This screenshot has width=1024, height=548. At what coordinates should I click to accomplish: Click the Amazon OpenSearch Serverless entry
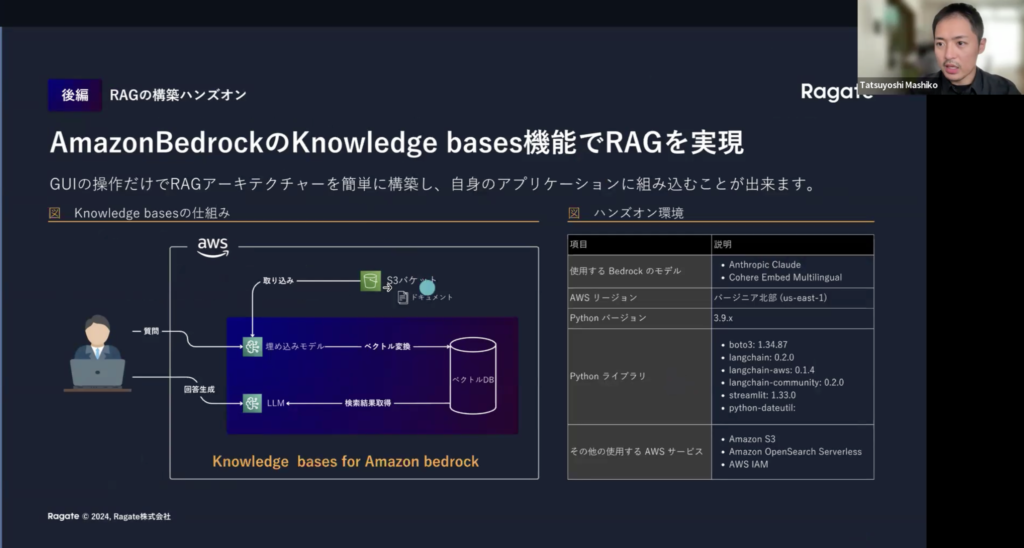(x=795, y=451)
